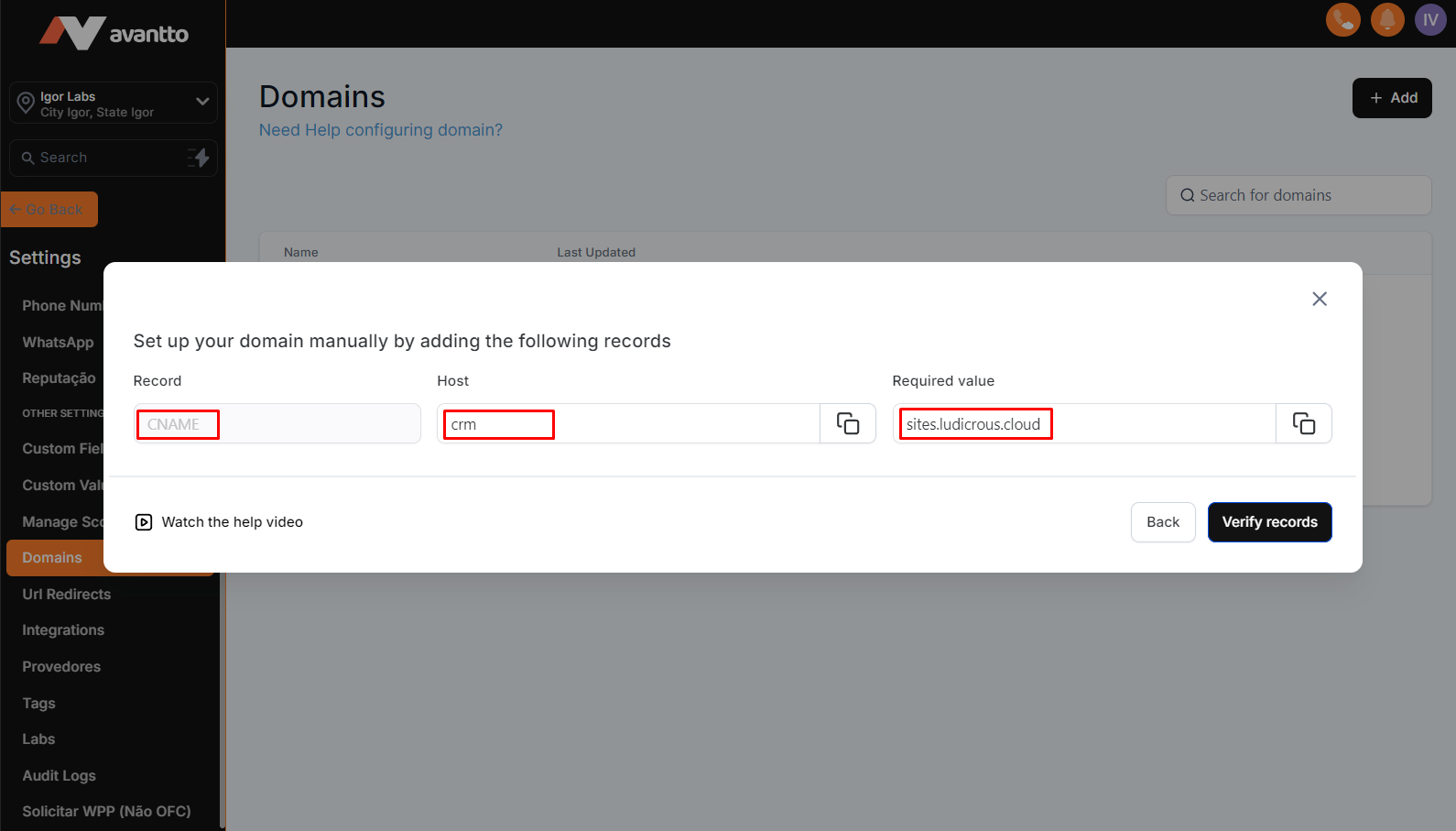
Task: Open the notifications bell
Action: point(1386,19)
